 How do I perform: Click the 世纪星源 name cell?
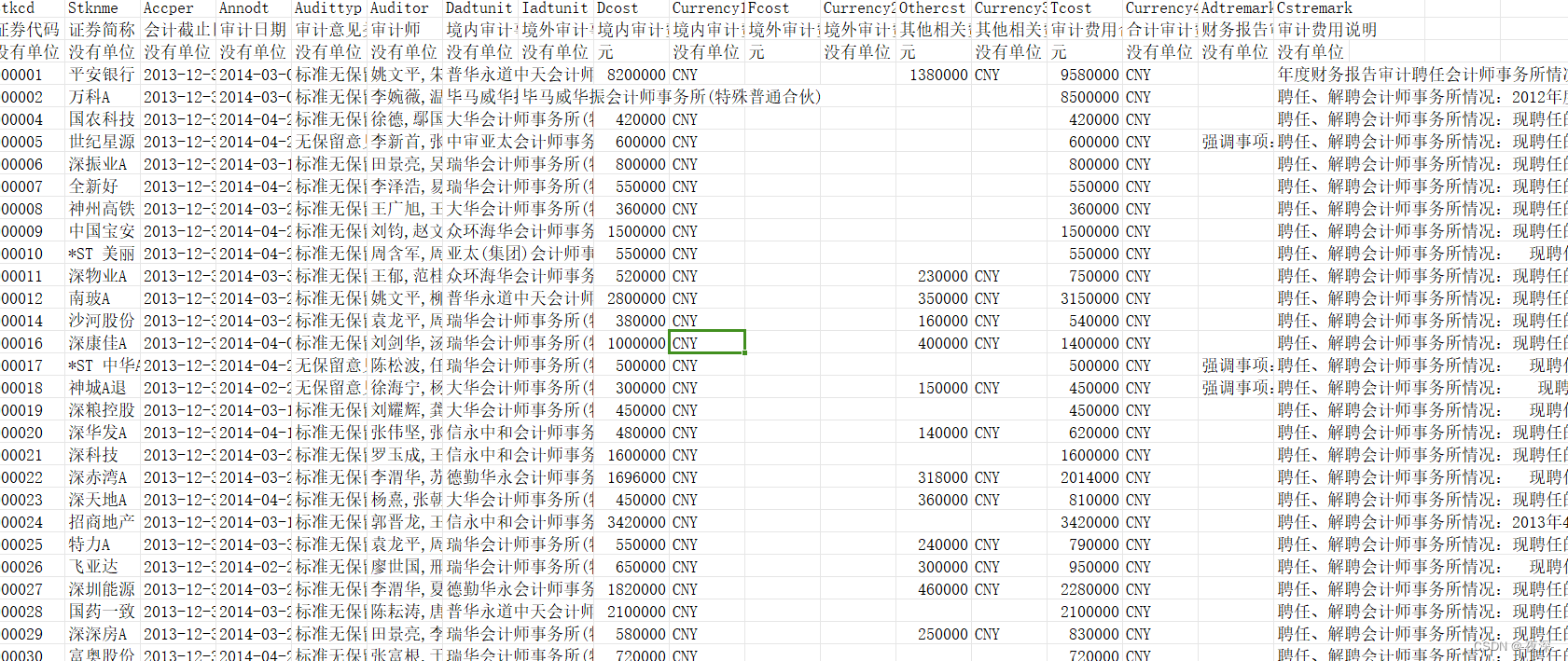pos(103,142)
